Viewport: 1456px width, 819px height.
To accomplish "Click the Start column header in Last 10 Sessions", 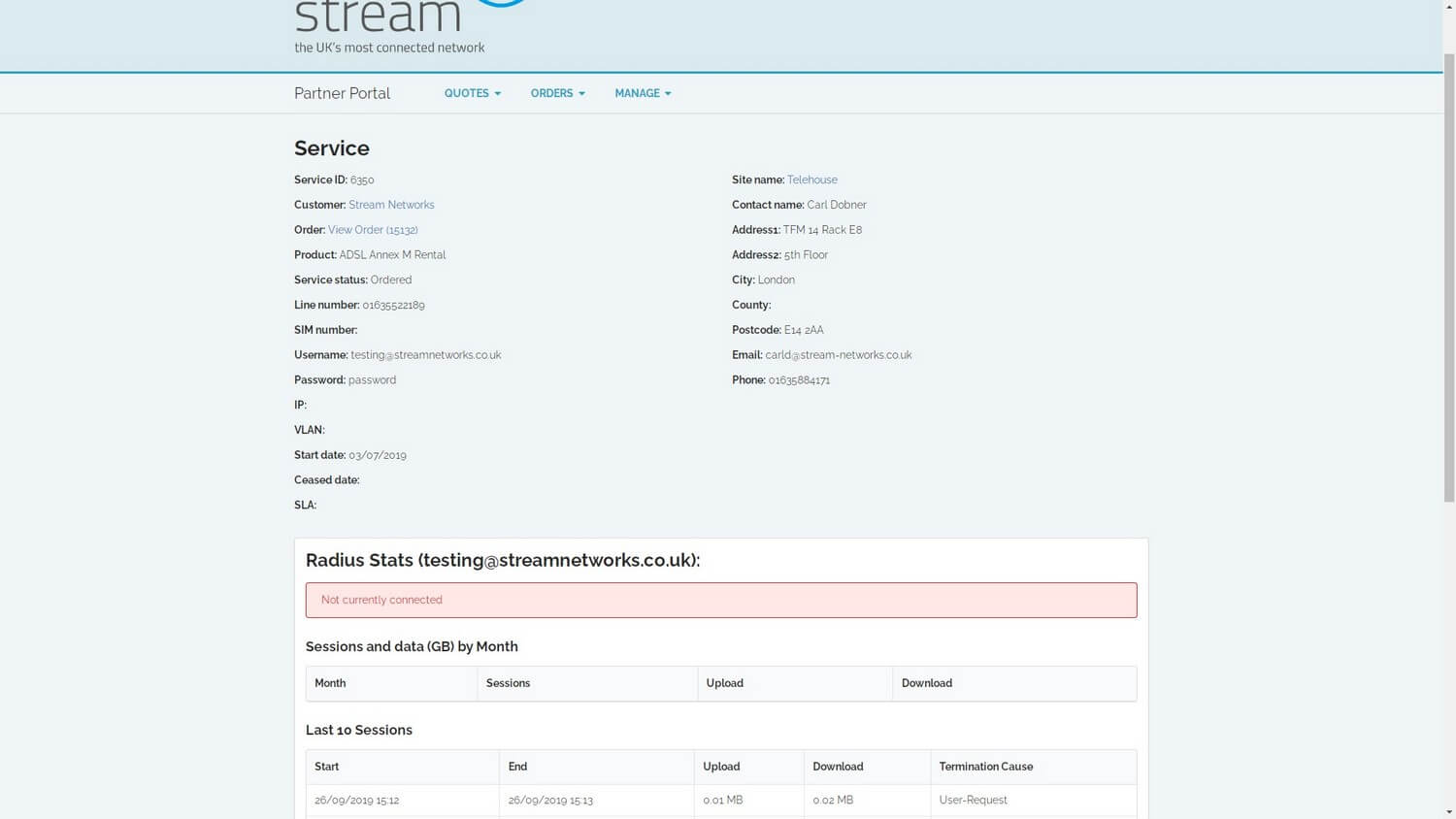I will (x=327, y=767).
